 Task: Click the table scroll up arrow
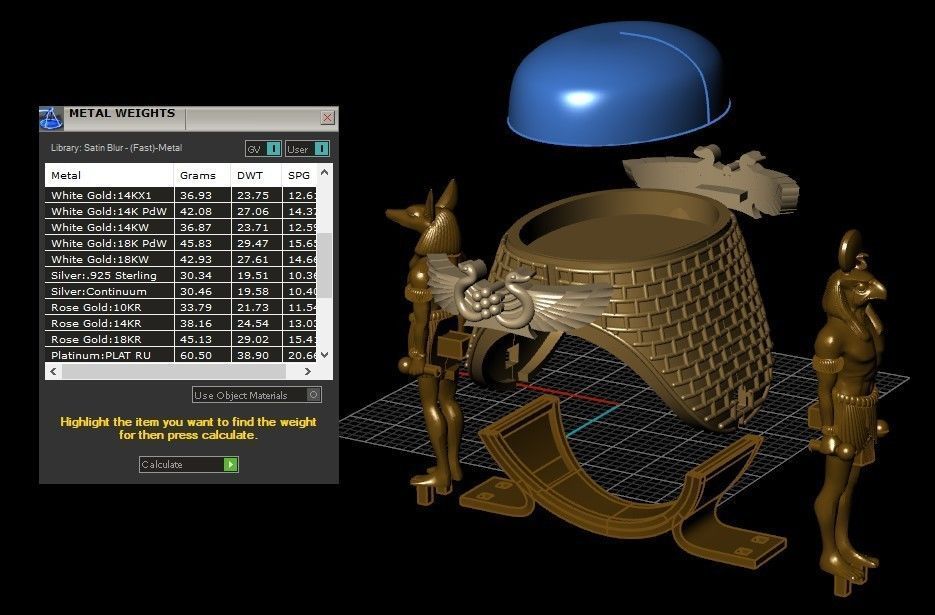(324, 172)
